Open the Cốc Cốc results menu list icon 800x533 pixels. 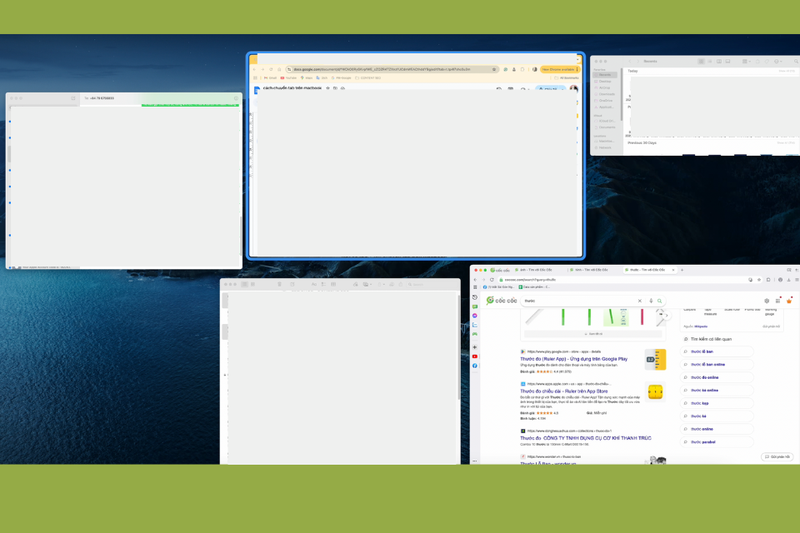click(778, 301)
